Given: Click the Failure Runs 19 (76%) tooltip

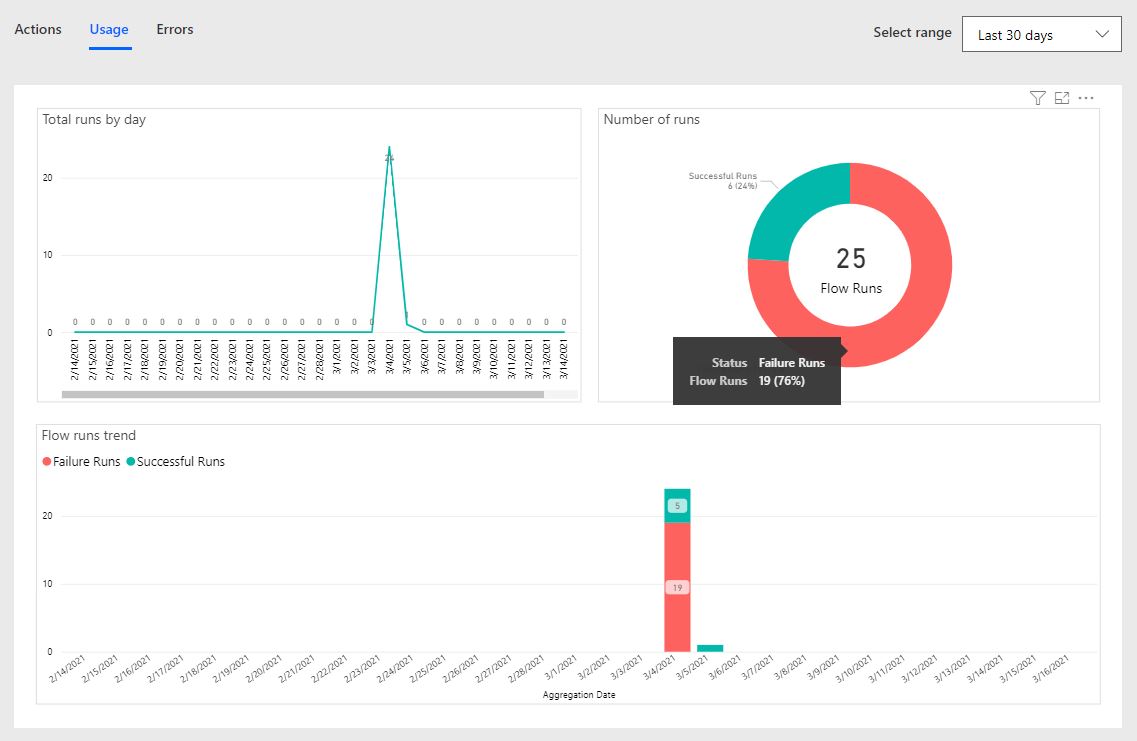Looking at the screenshot, I should pyautogui.click(x=756, y=371).
